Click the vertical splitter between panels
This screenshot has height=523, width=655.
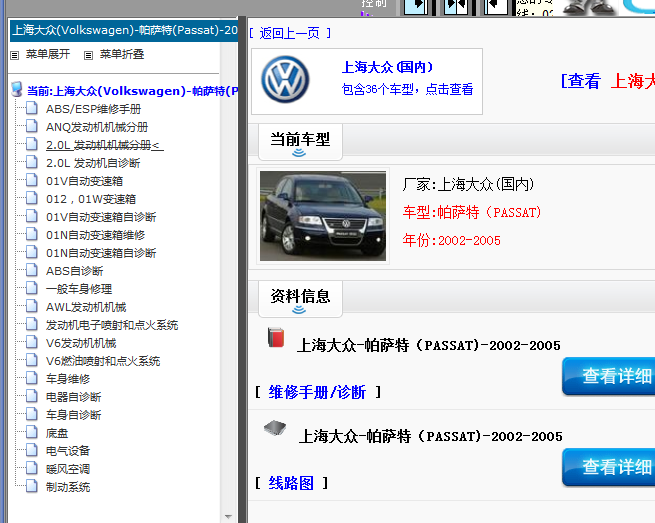242,270
